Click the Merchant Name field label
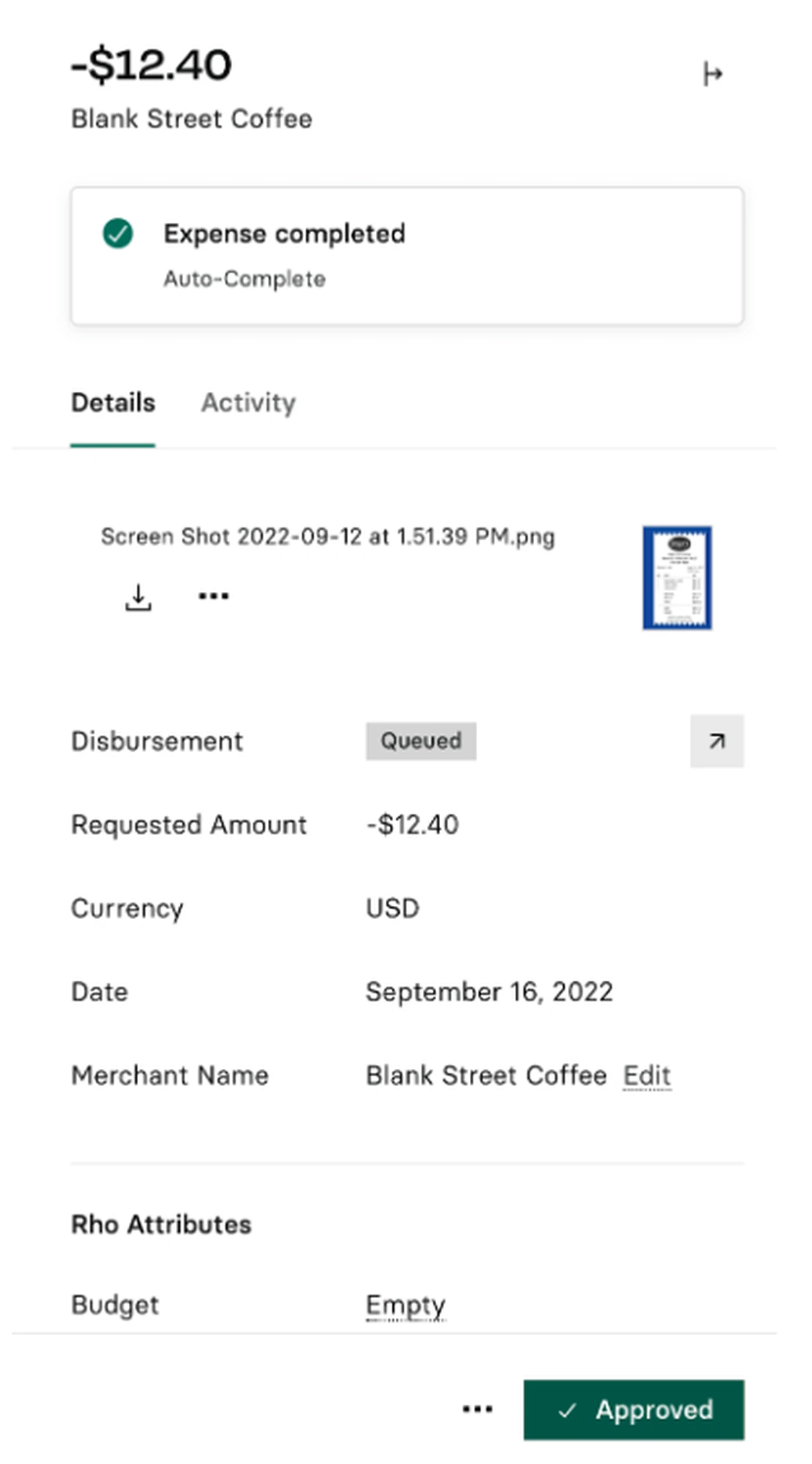This screenshot has width=812, height=1464. pyautogui.click(x=170, y=1076)
